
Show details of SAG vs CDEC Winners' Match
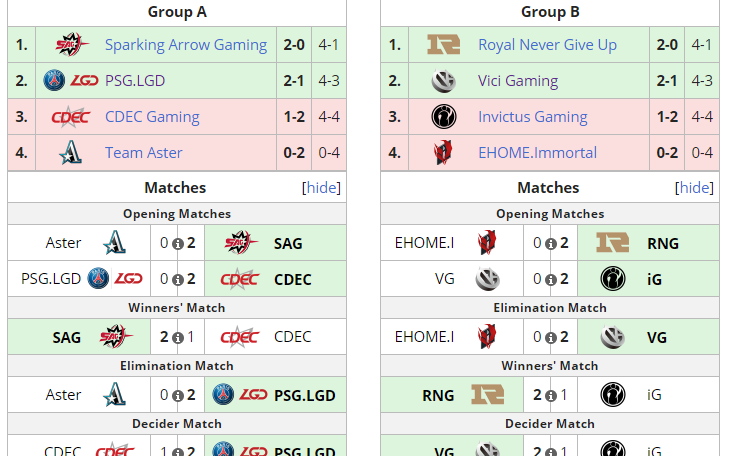[x=177, y=337]
